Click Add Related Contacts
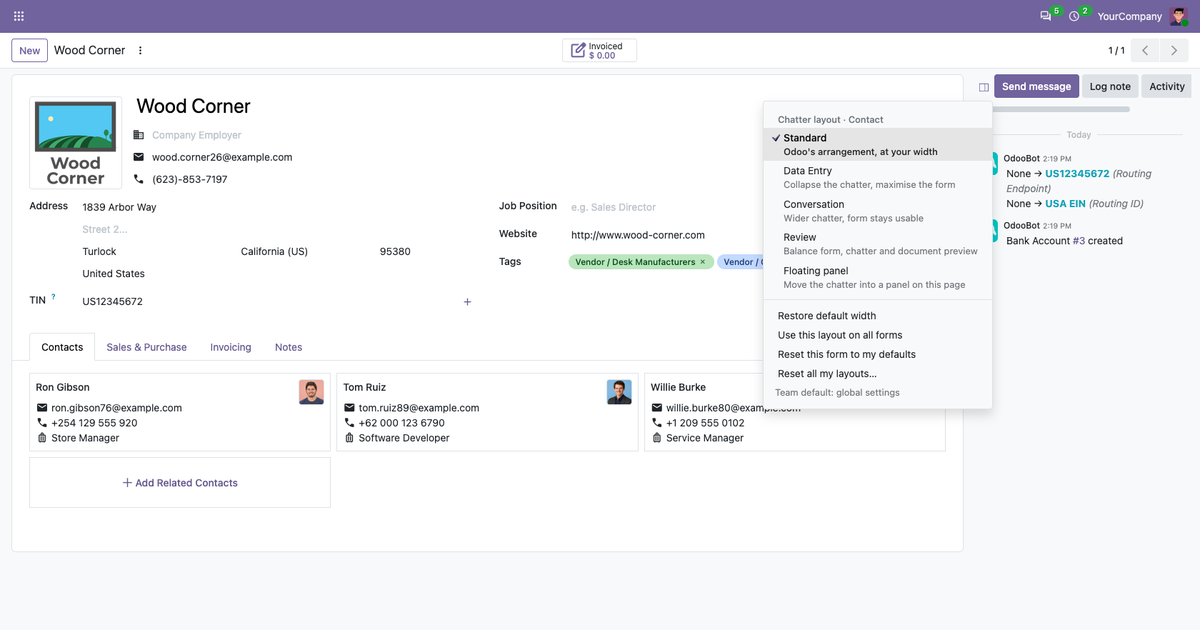 coord(180,483)
